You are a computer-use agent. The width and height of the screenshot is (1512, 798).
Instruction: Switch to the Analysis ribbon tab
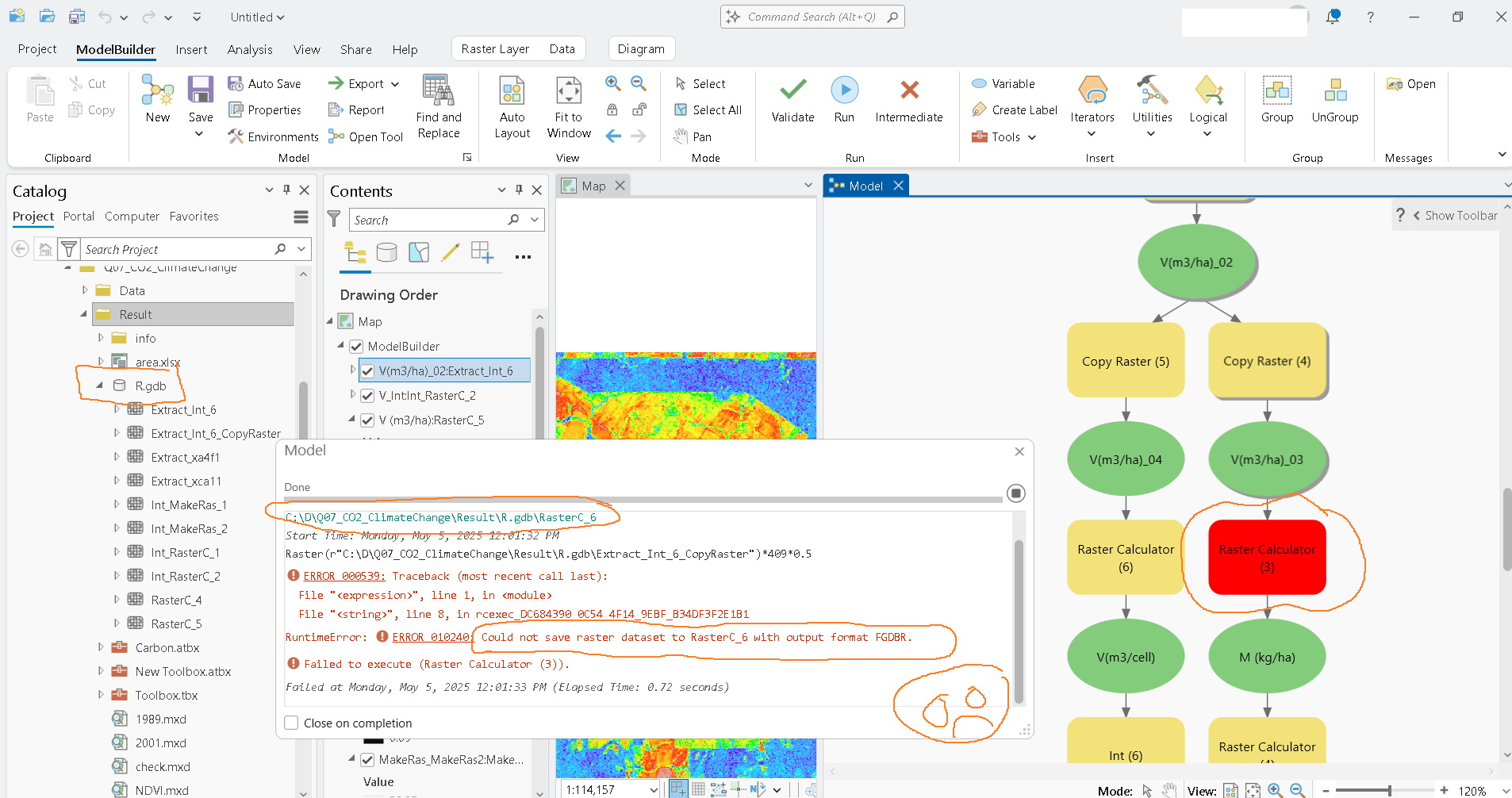(249, 49)
